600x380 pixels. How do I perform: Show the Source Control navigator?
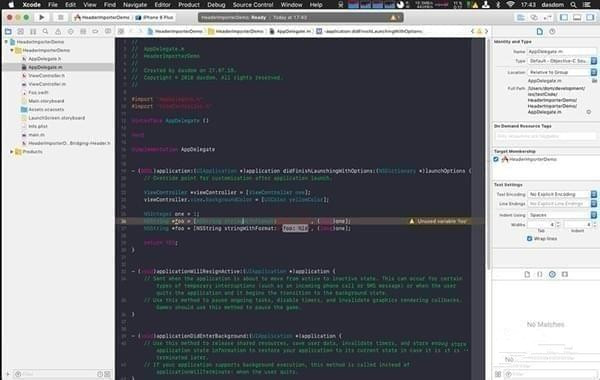point(21,31)
